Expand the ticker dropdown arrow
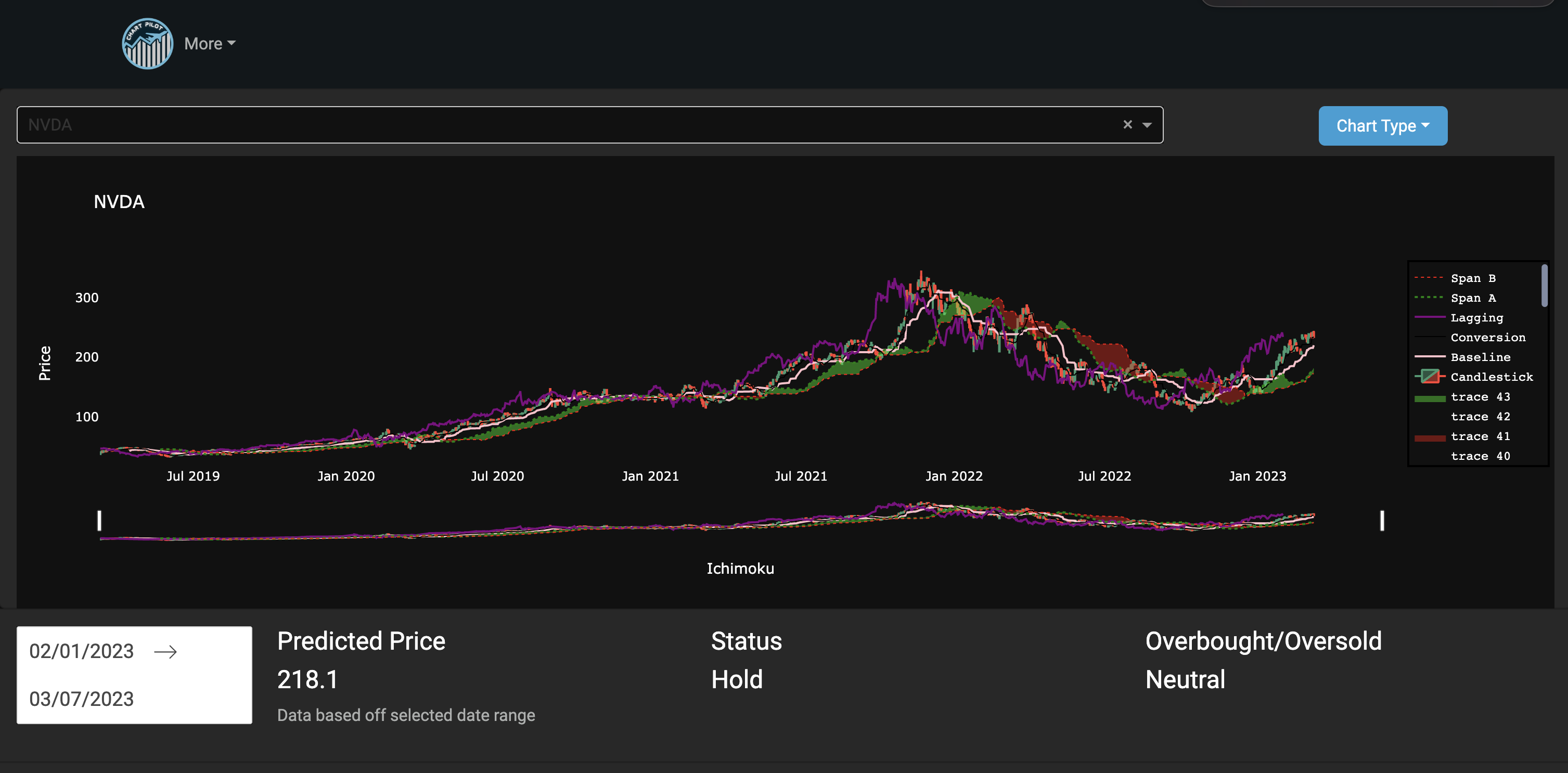The height and width of the screenshot is (773, 1568). click(1147, 125)
